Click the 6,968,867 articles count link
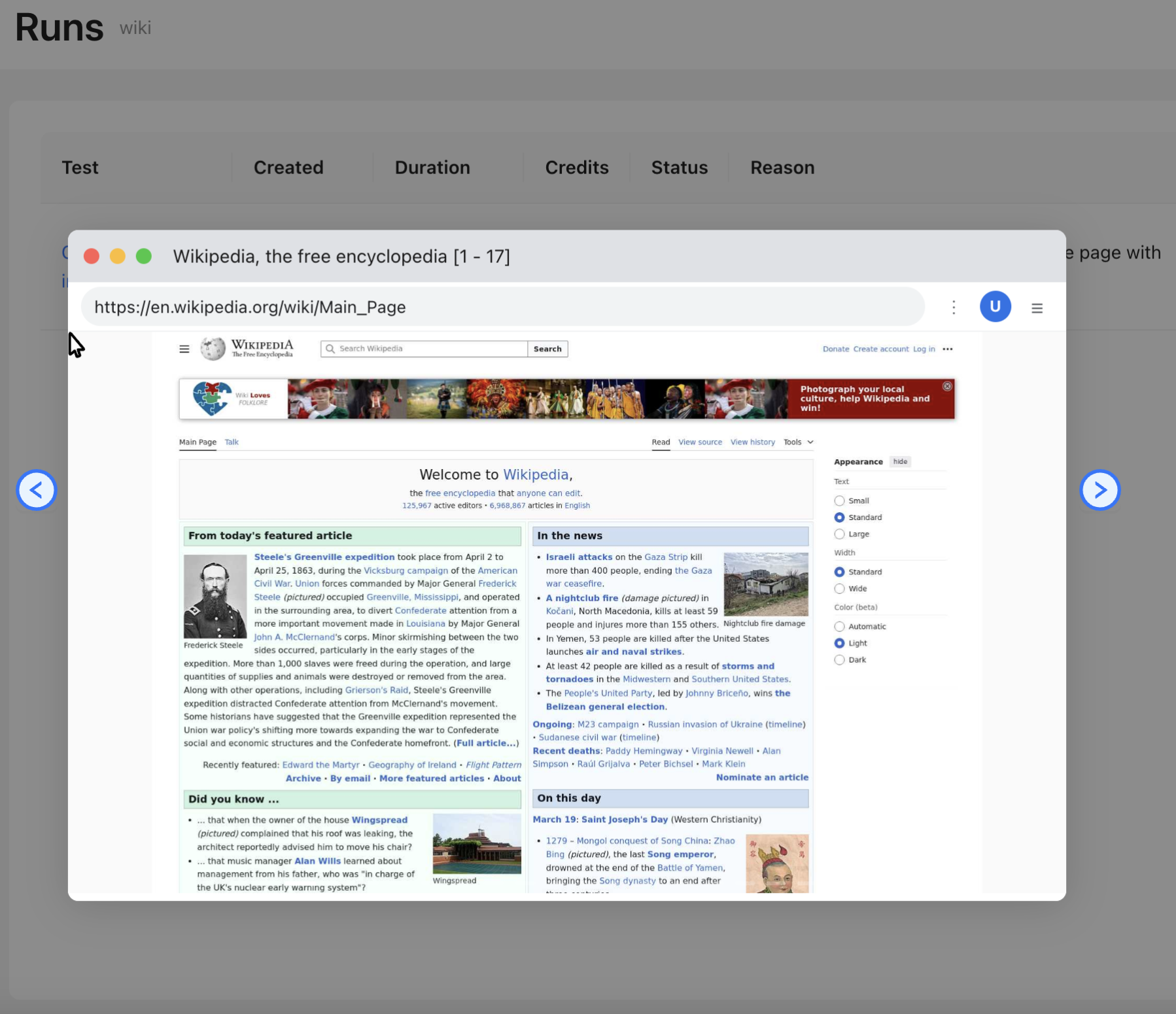Screen dimensions: 1176x1014 click(508, 506)
